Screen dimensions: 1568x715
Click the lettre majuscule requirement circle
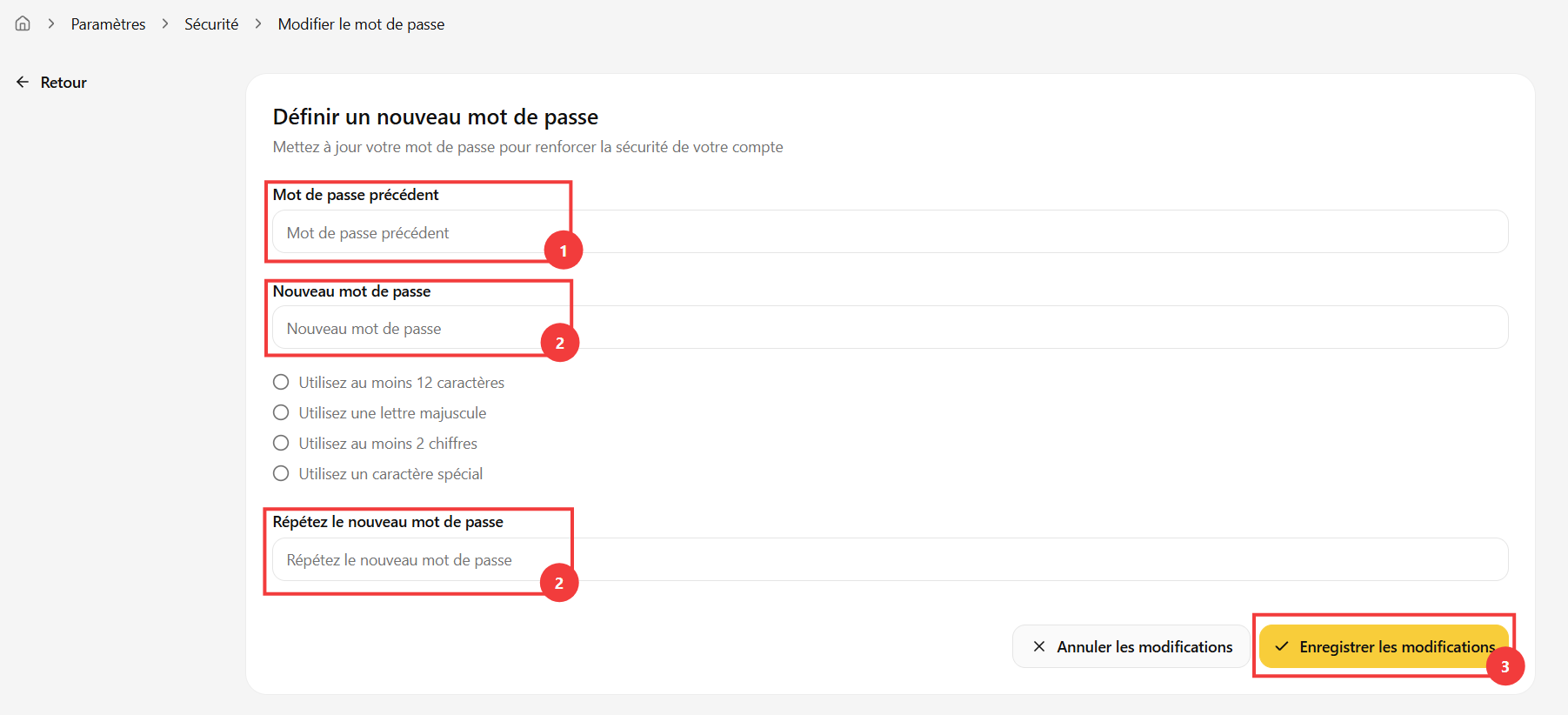pos(281,412)
